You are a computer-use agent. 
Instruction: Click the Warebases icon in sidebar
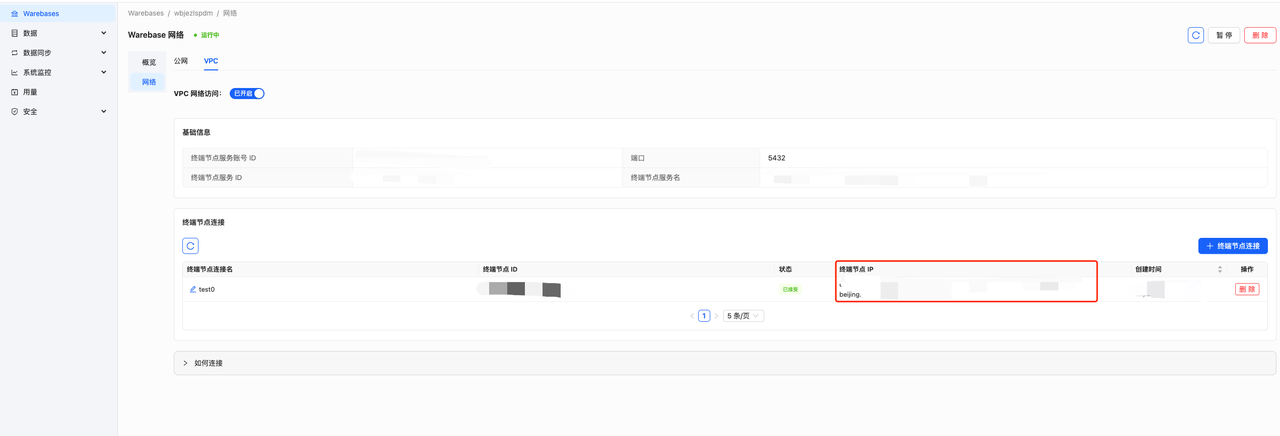click(14, 13)
